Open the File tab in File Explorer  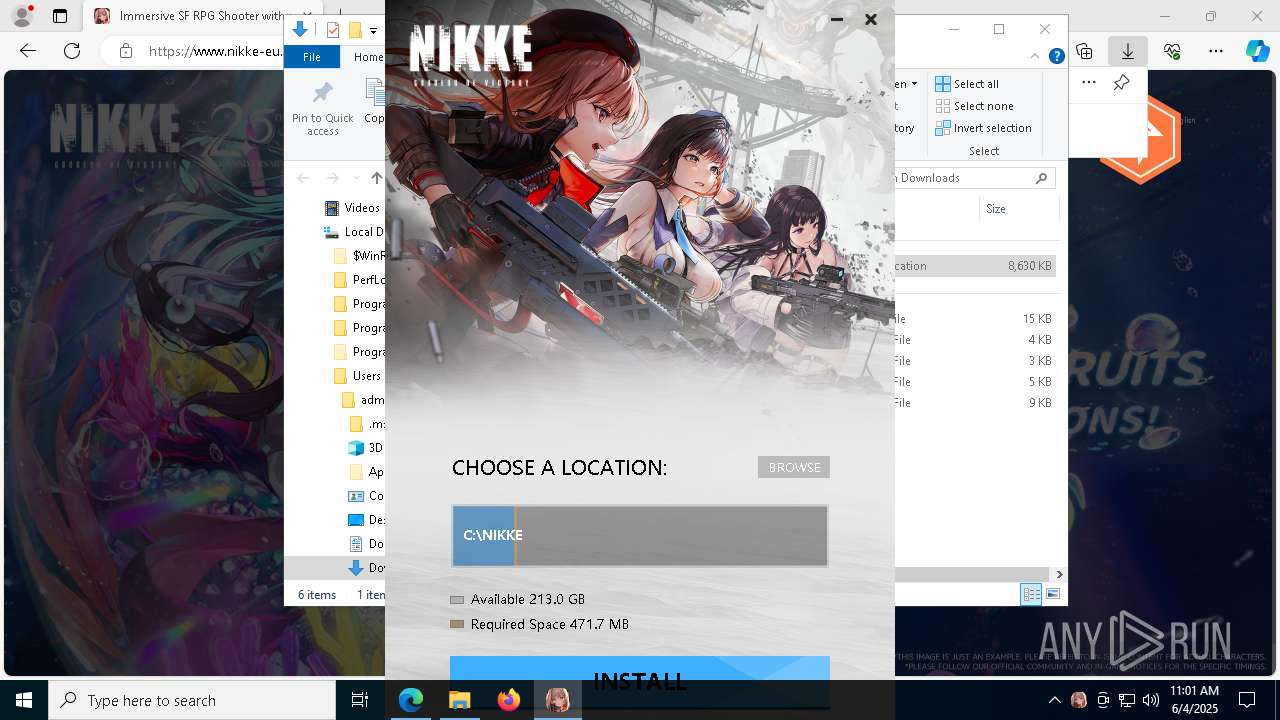[x=312, y=57]
